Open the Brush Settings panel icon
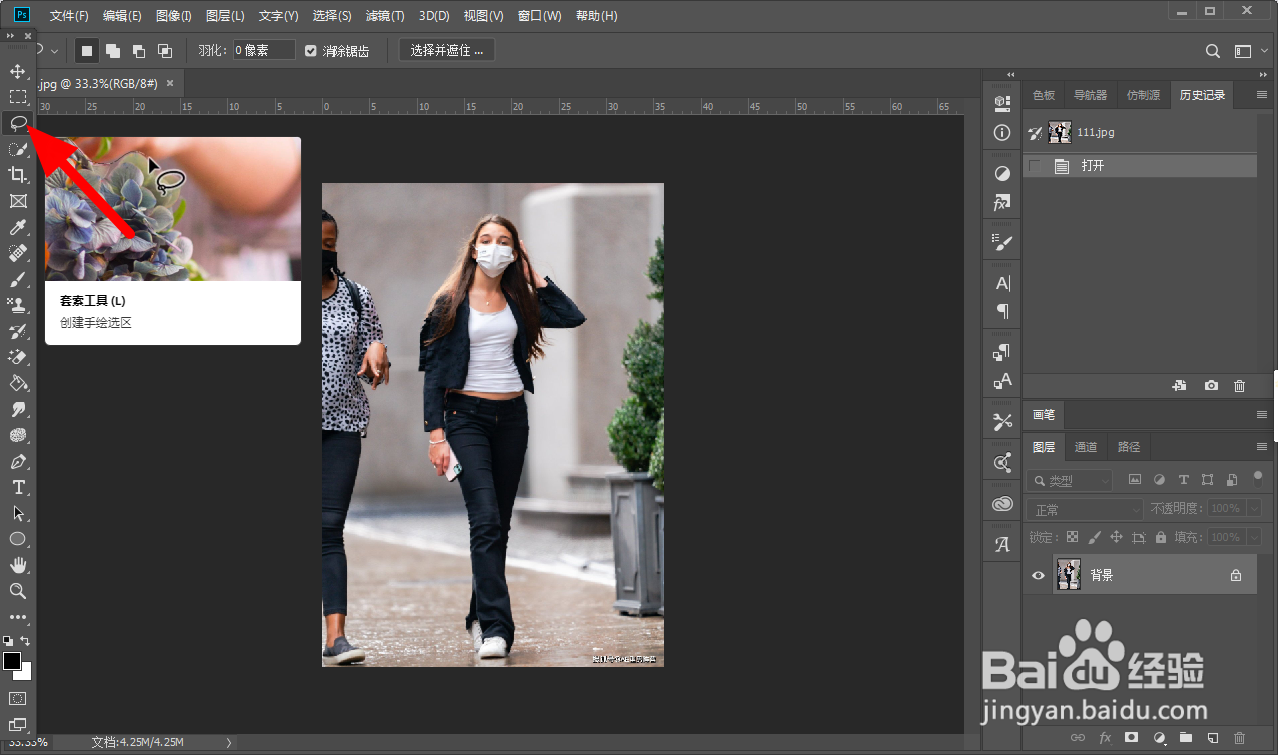Viewport: 1278px width, 755px height. coord(1002,242)
